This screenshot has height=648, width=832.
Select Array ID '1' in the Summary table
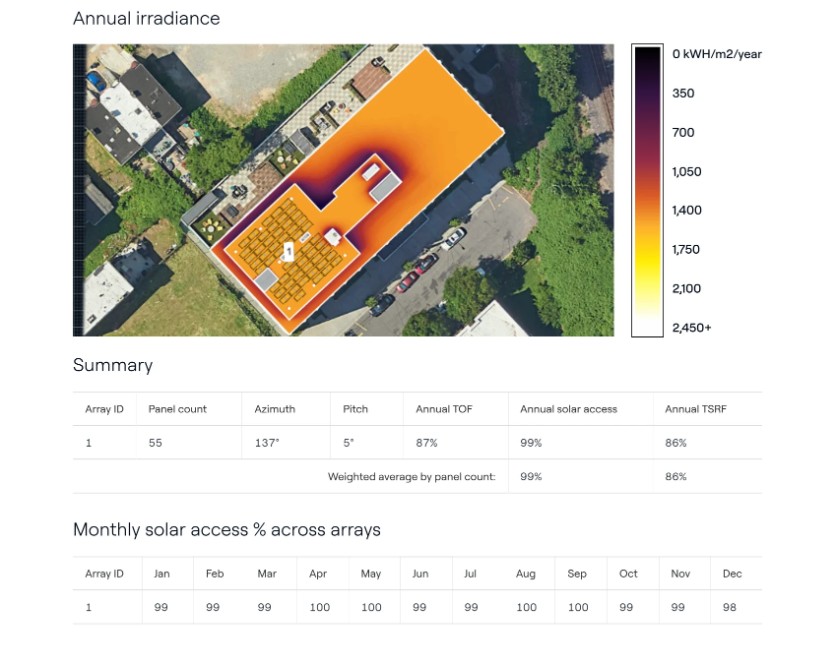pos(89,443)
